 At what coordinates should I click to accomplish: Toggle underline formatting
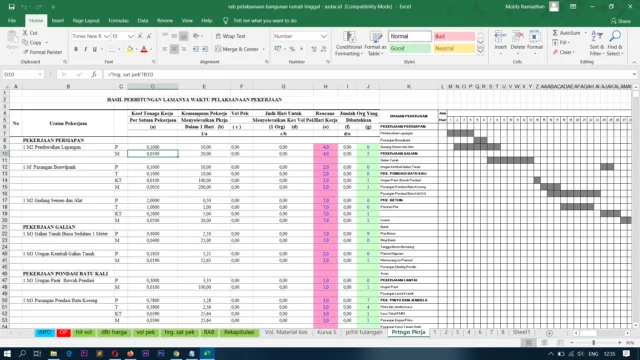click(95, 49)
